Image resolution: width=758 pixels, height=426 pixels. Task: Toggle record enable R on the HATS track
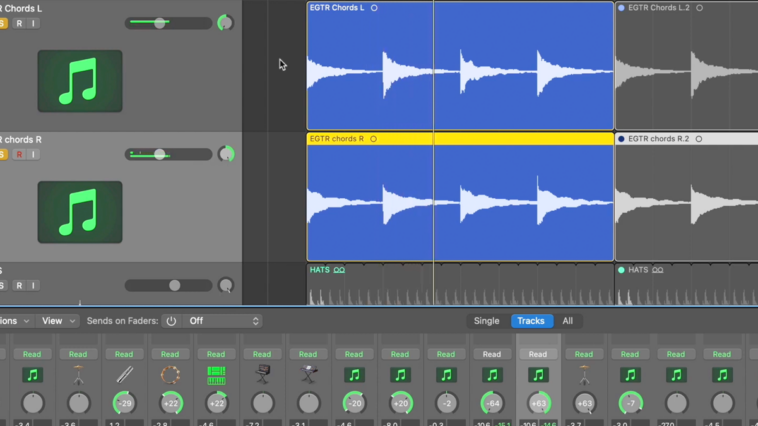pyautogui.click(x=19, y=285)
